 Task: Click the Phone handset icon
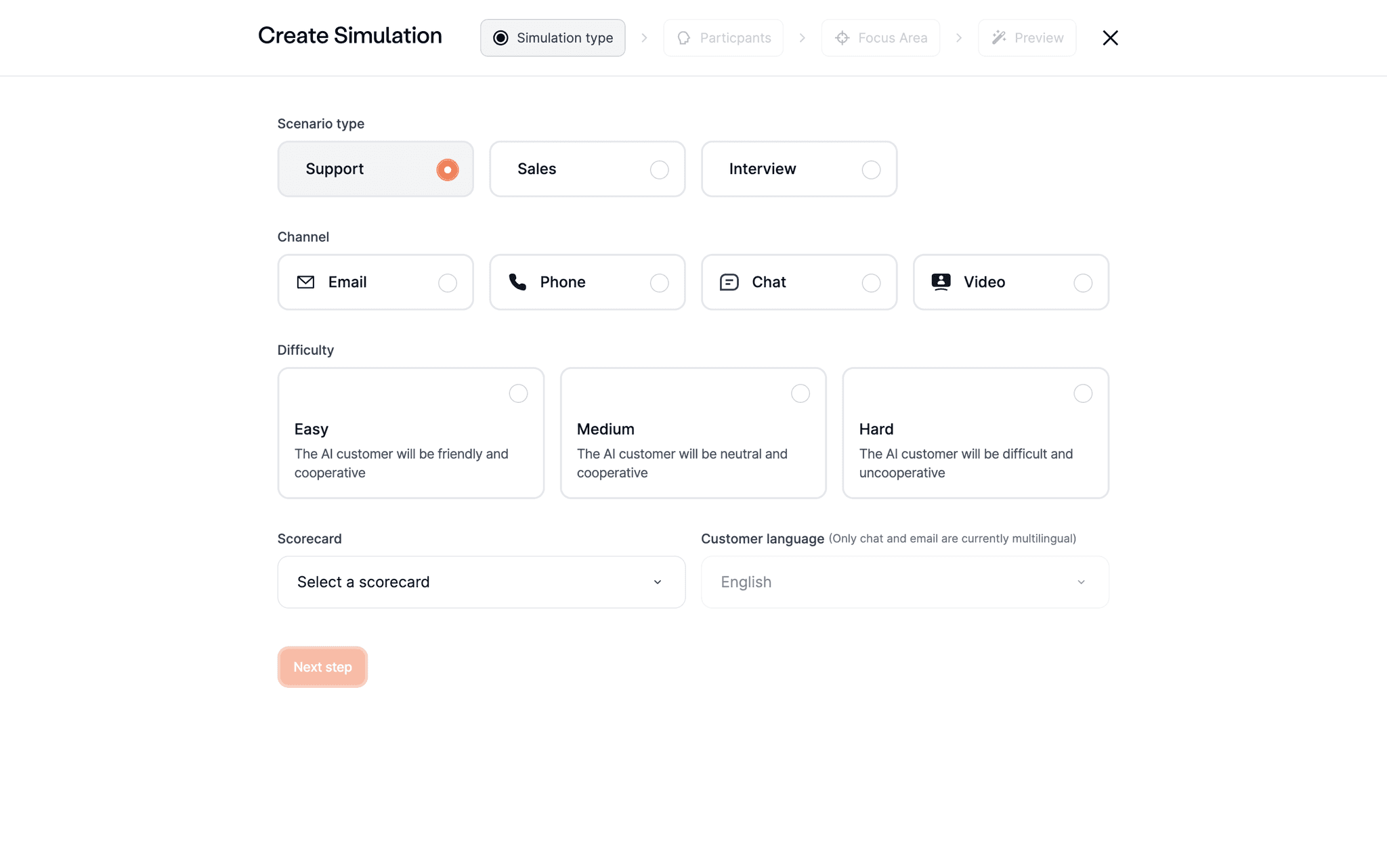point(517,282)
